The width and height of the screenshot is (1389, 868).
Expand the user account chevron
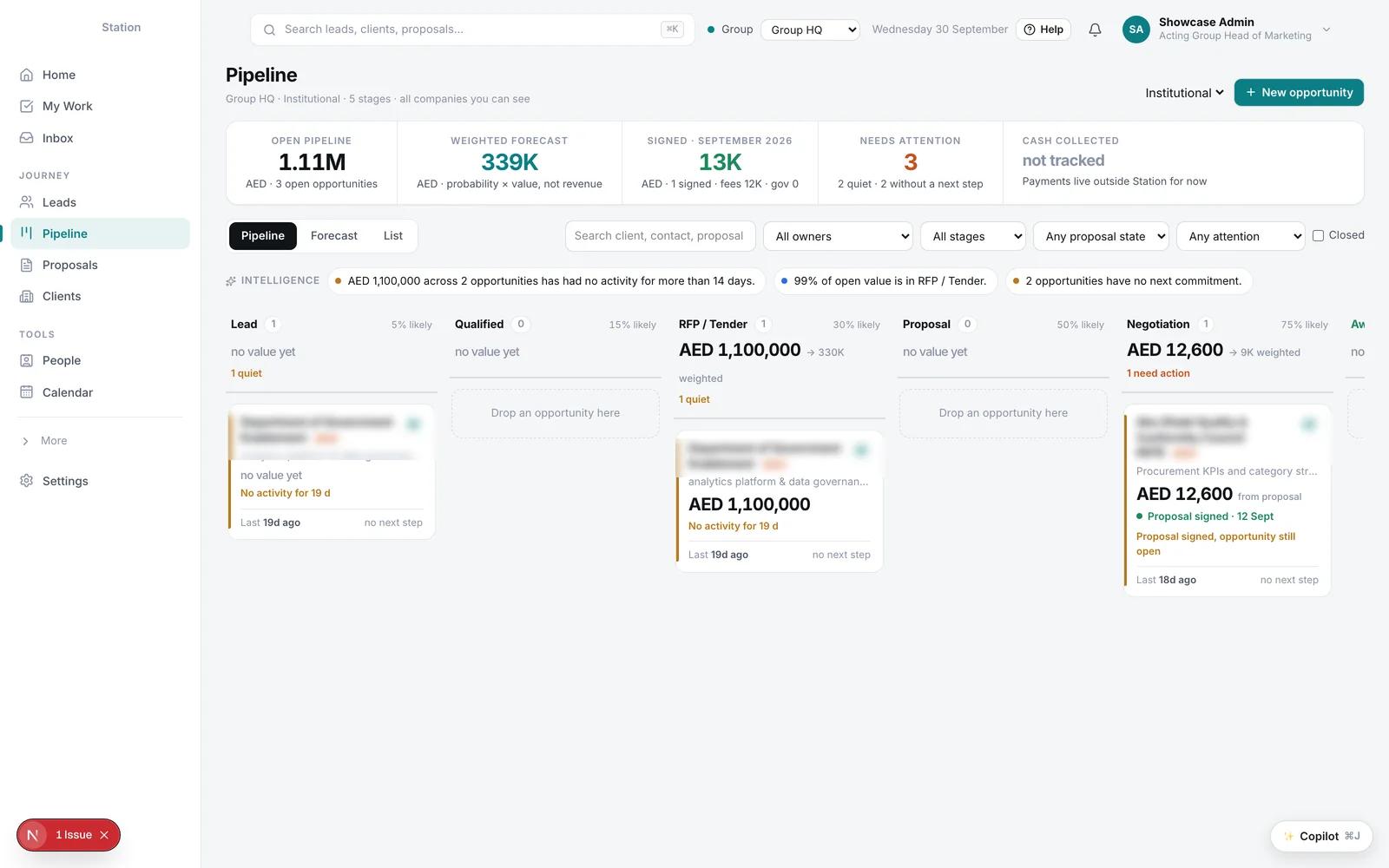pos(1326,30)
